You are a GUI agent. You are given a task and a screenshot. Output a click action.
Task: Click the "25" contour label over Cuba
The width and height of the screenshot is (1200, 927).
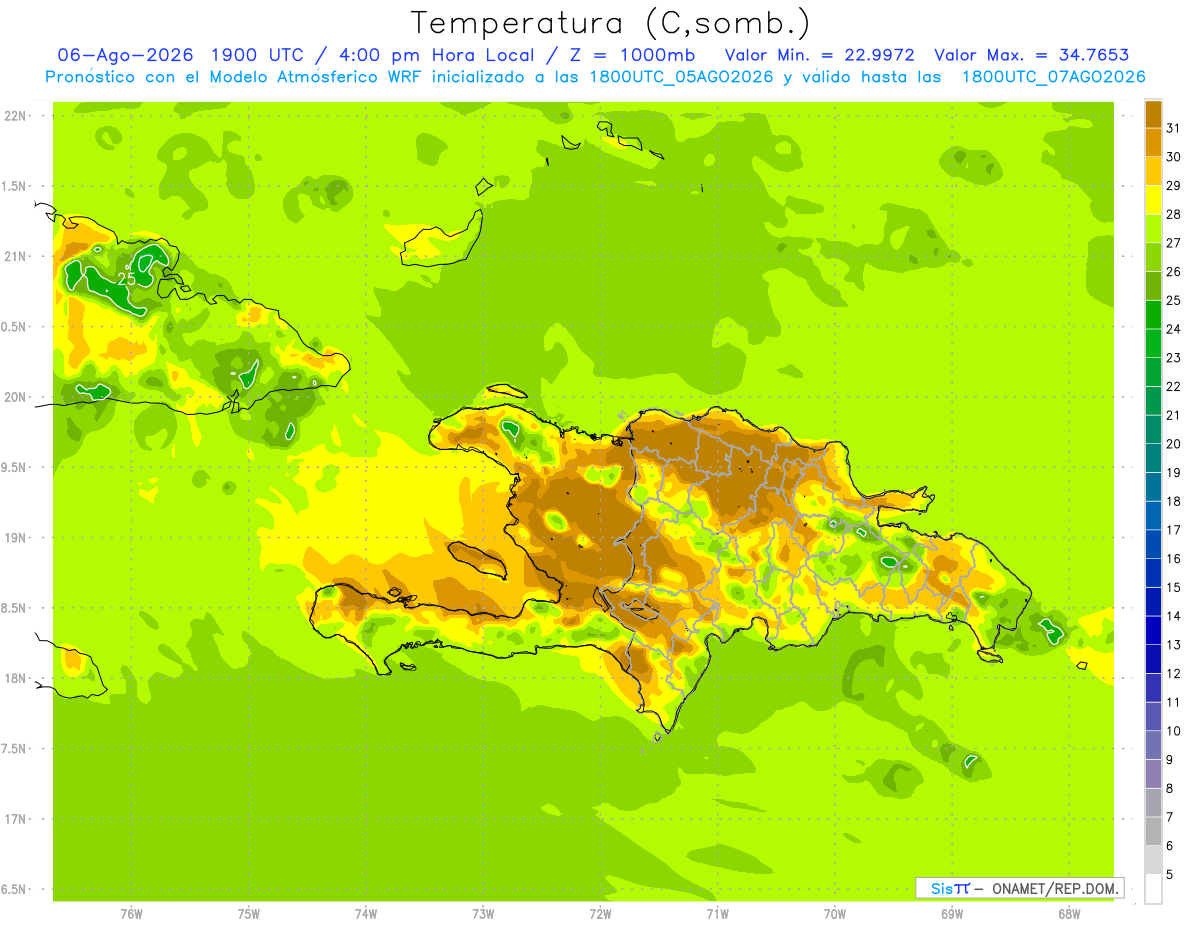pyautogui.click(x=127, y=279)
